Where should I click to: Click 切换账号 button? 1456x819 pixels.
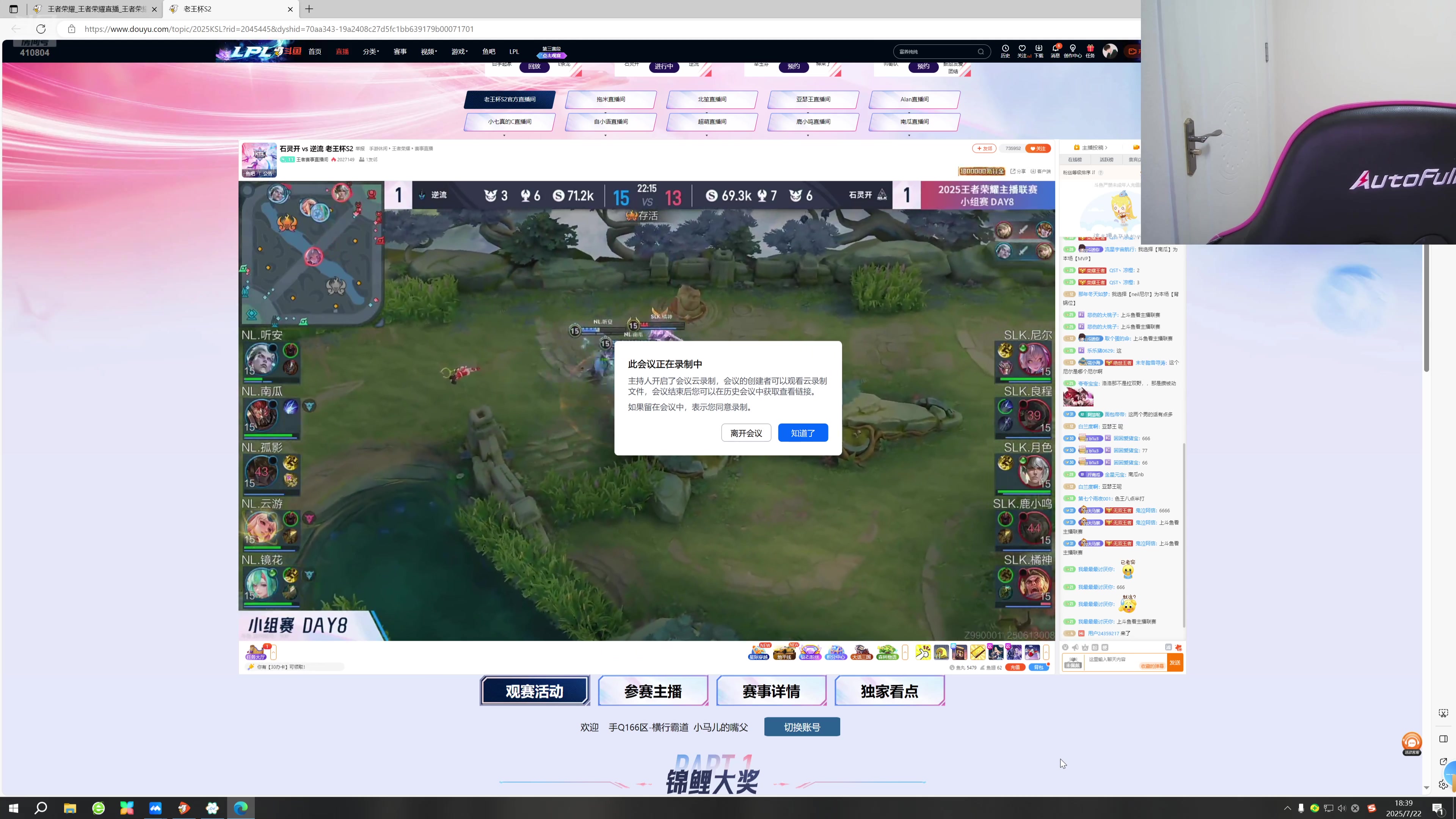[x=802, y=728]
